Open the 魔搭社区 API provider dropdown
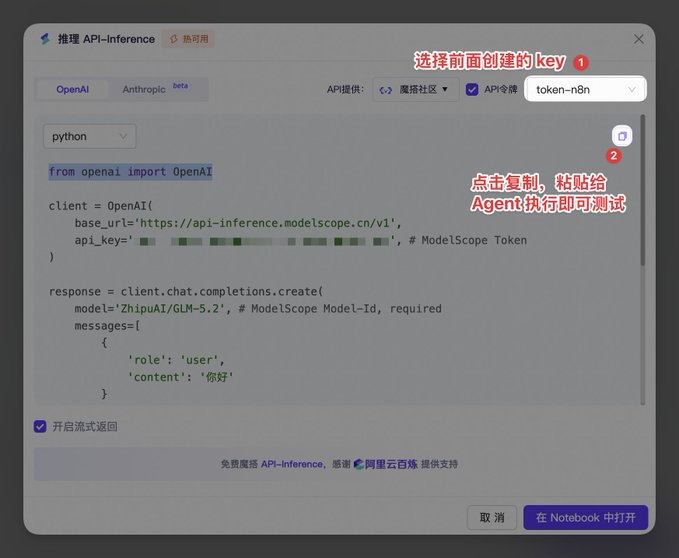 coord(416,90)
